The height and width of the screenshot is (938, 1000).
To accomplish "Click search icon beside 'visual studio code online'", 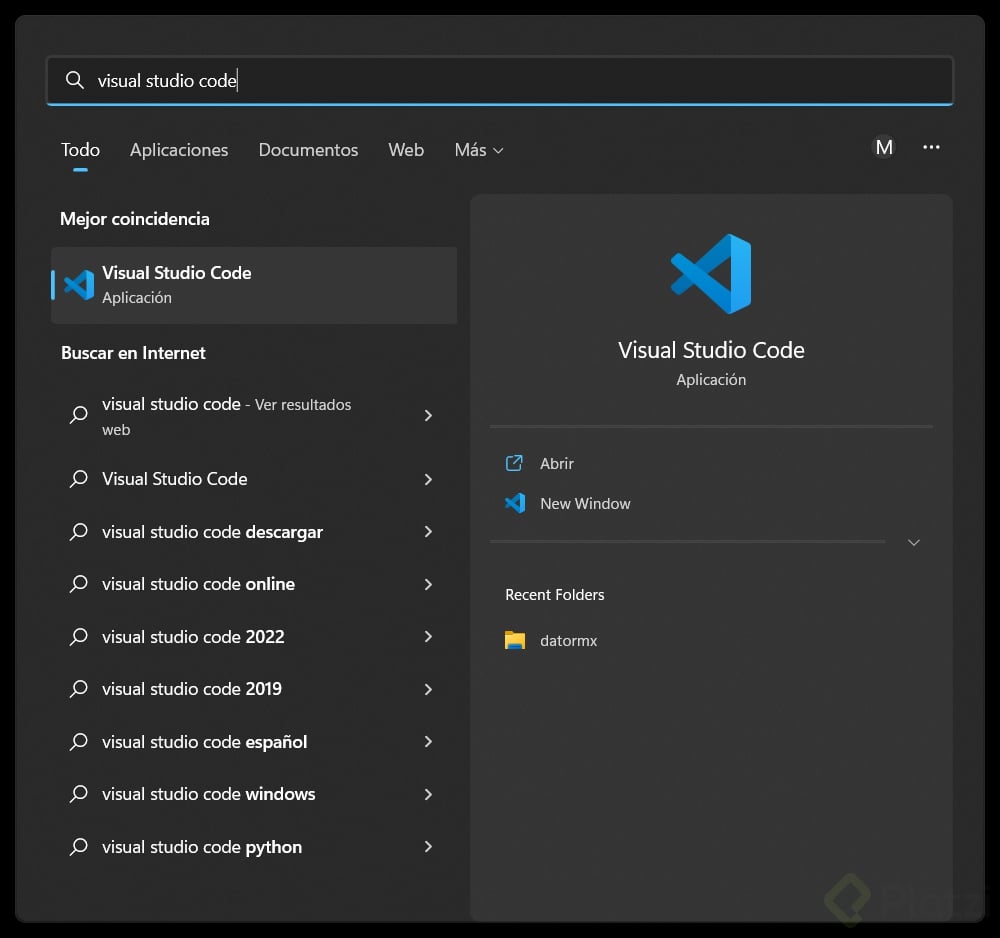I will [x=78, y=584].
